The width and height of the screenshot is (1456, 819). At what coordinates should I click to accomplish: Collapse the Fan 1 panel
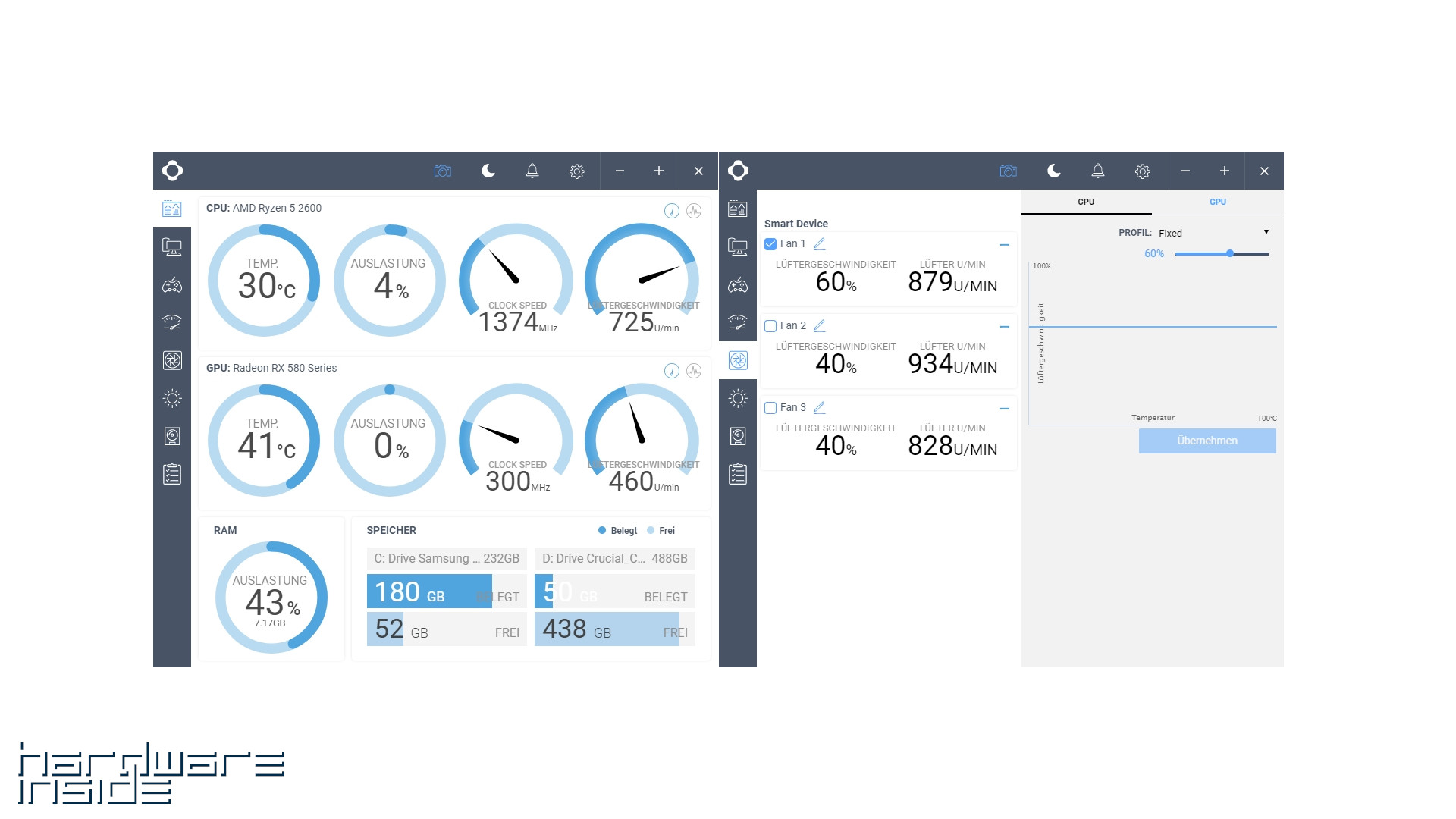(x=1005, y=245)
